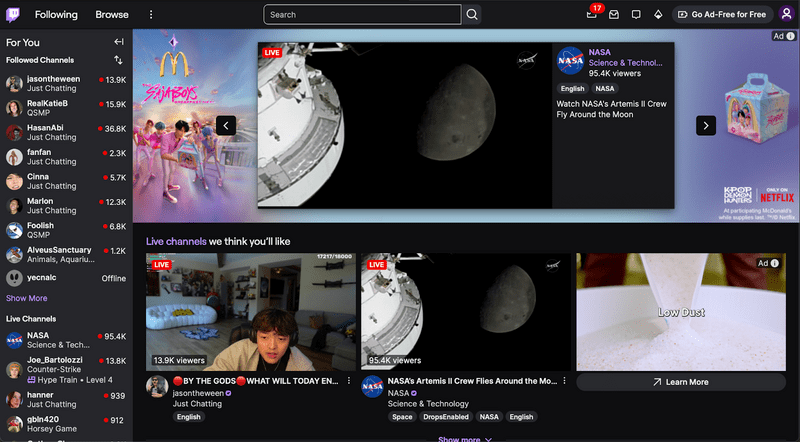Open options menu for jasontheween card
The height and width of the screenshot is (442, 800).
tap(349, 381)
